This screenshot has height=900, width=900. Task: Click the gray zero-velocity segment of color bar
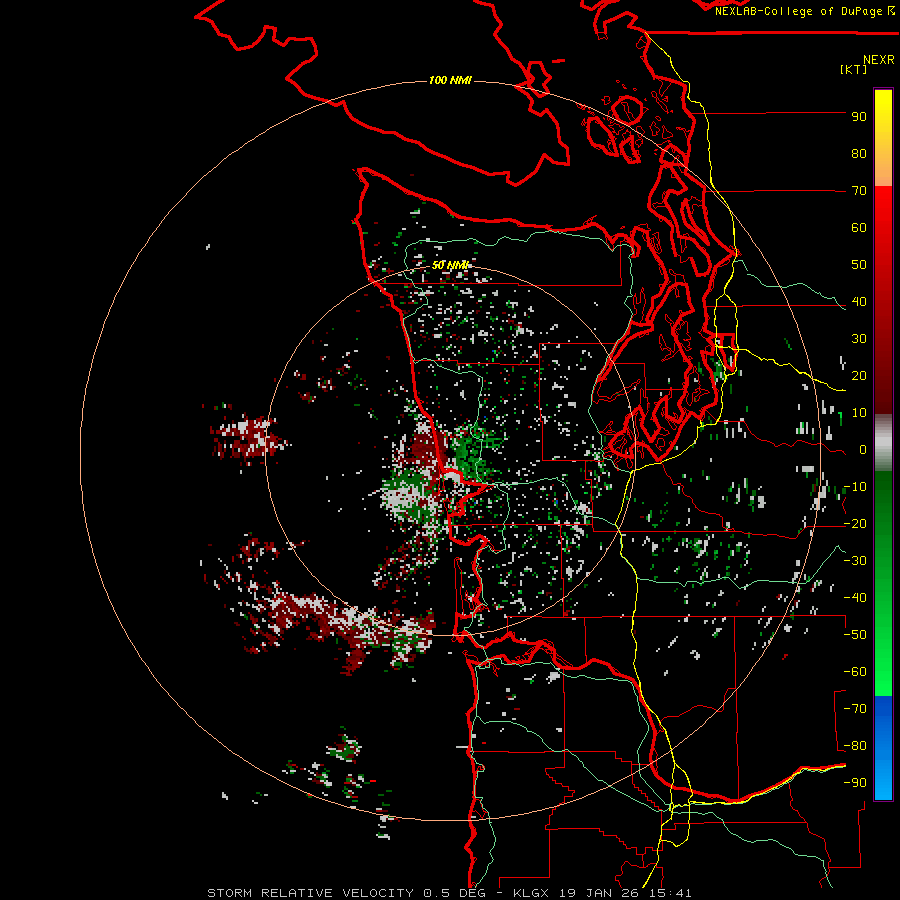pos(883,443)
